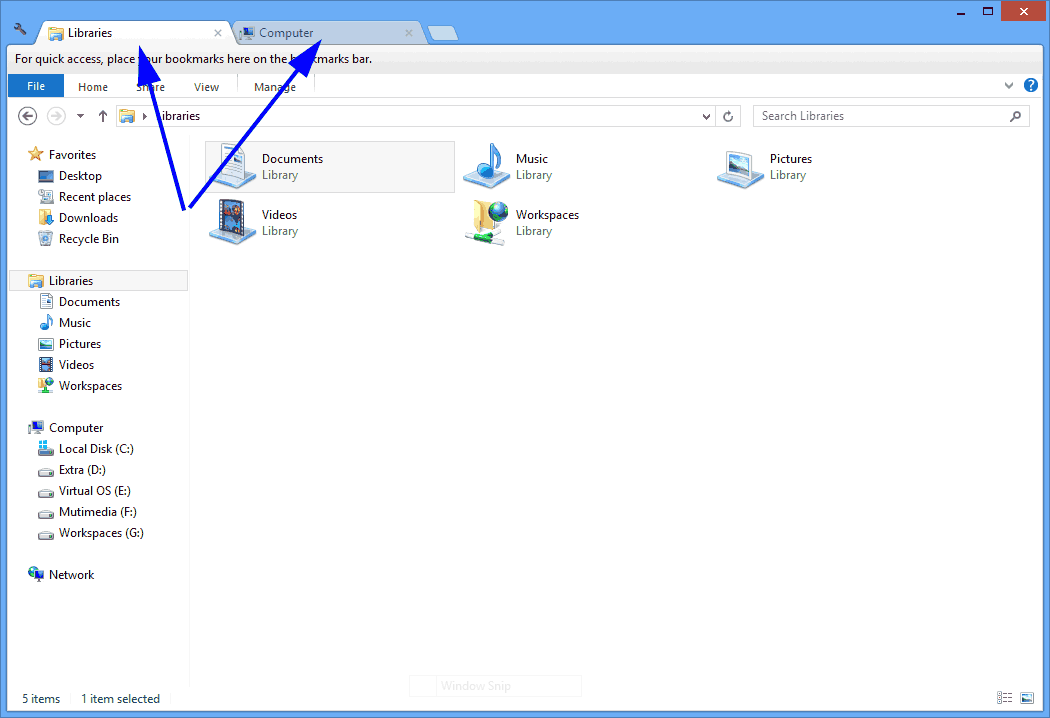Select the Libraries tab
The height and width of the screenshot is (718, 1050).
click(135, 33)
